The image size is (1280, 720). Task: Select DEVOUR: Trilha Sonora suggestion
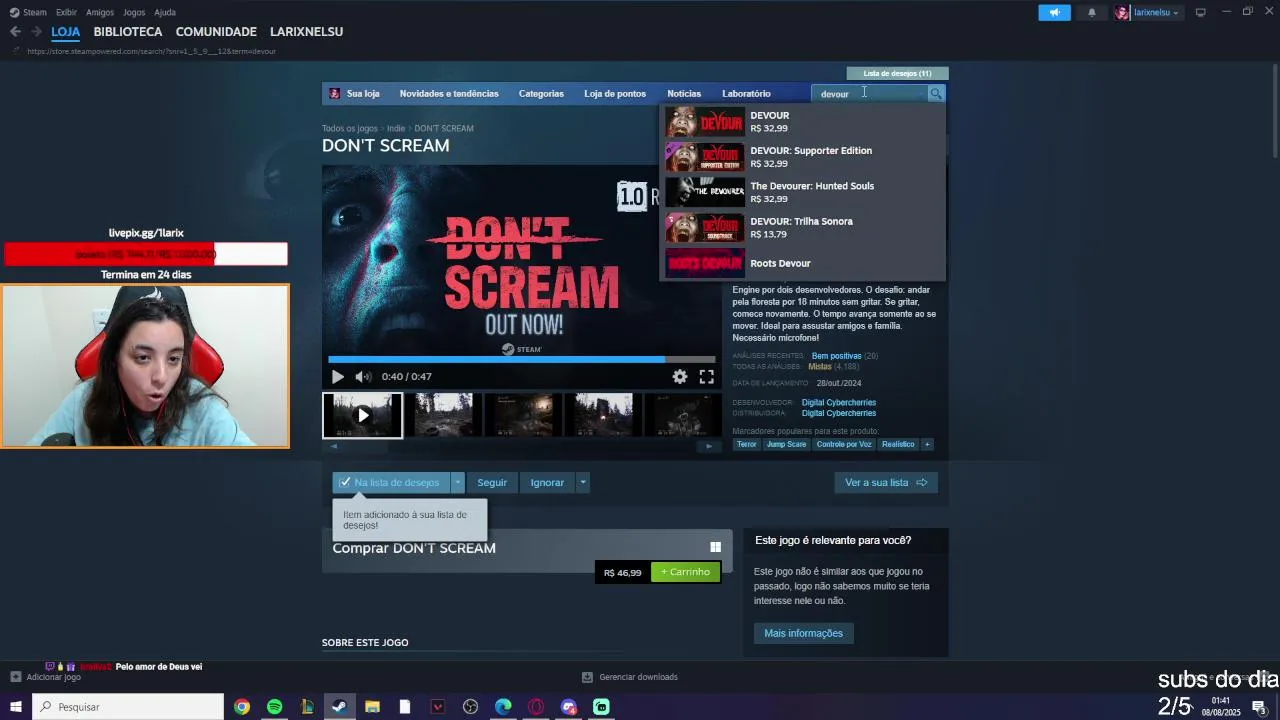[802, 227]
